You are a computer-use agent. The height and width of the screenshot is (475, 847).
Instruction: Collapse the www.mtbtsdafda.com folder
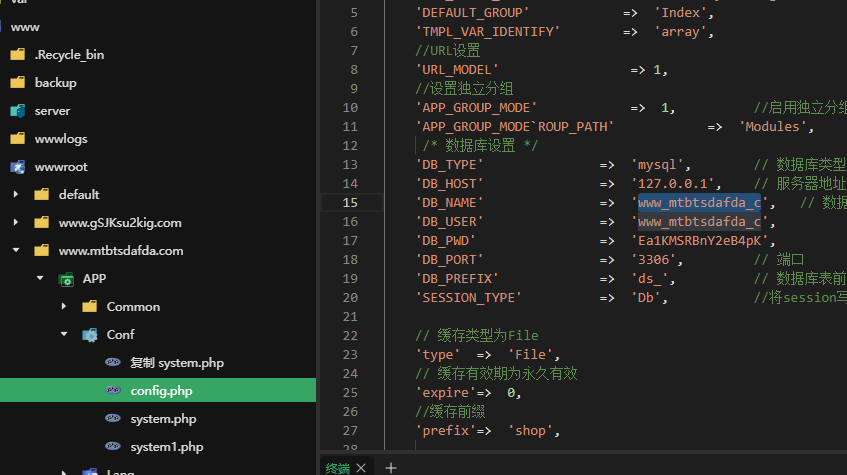tap(16, 251)
